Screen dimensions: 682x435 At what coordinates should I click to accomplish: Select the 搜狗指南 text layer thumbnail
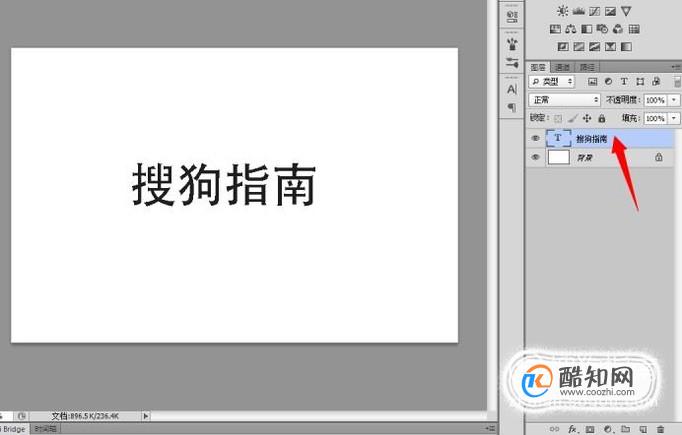(558, 138)
